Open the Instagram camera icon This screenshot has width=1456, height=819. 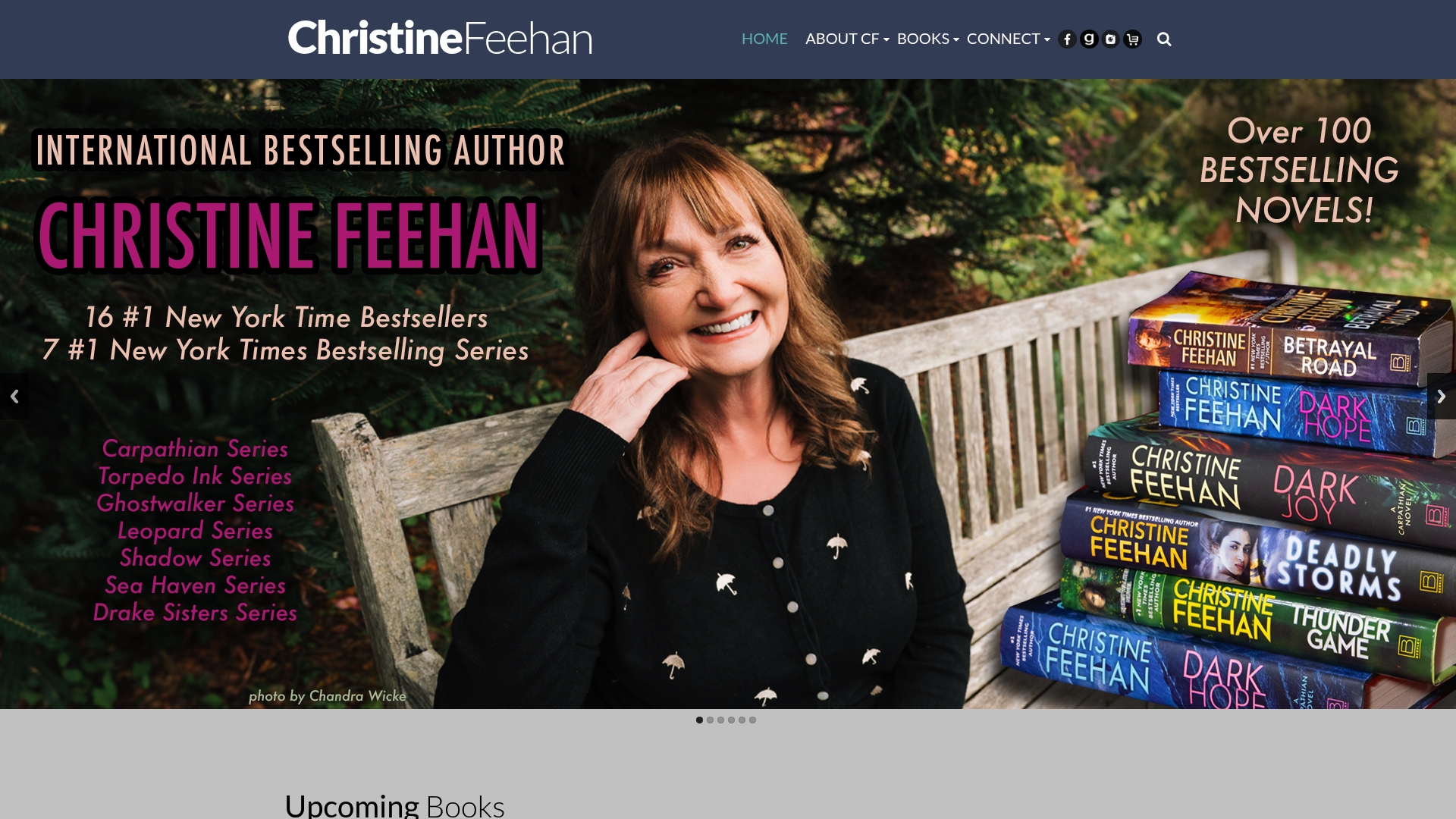(1111, 39)
